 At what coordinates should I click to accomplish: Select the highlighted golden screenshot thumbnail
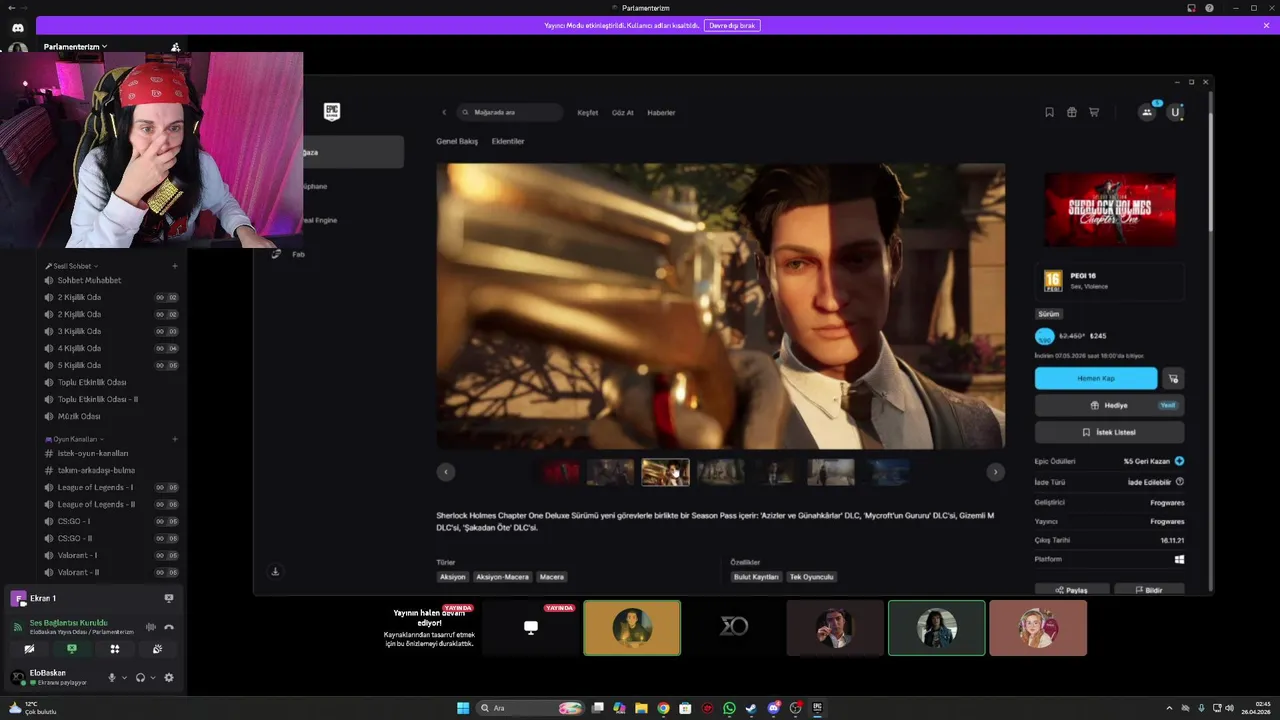pos(665,472)
